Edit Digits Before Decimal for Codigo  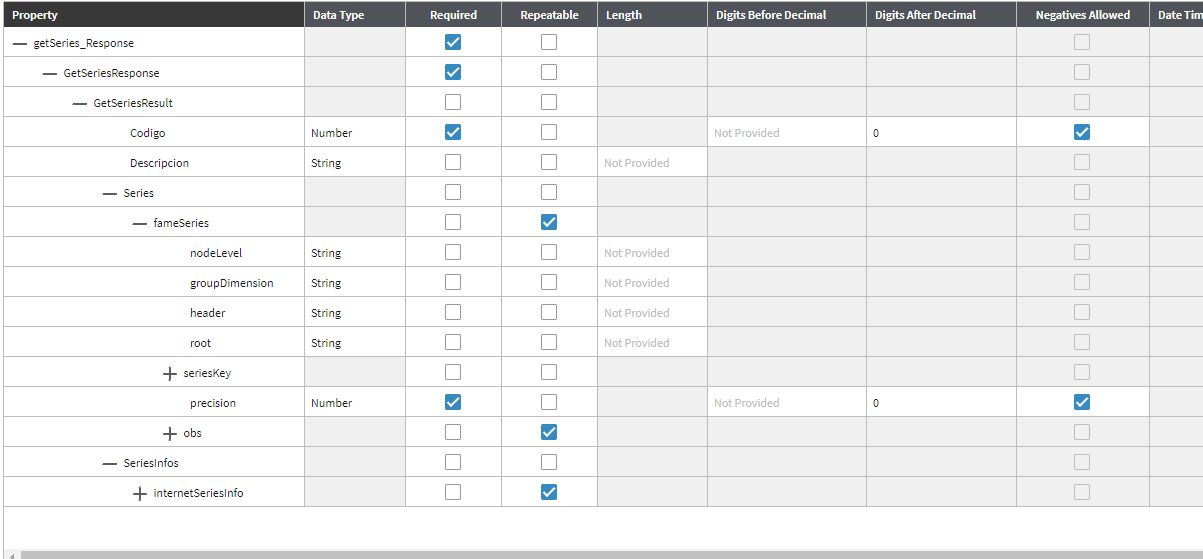[786, 133]
